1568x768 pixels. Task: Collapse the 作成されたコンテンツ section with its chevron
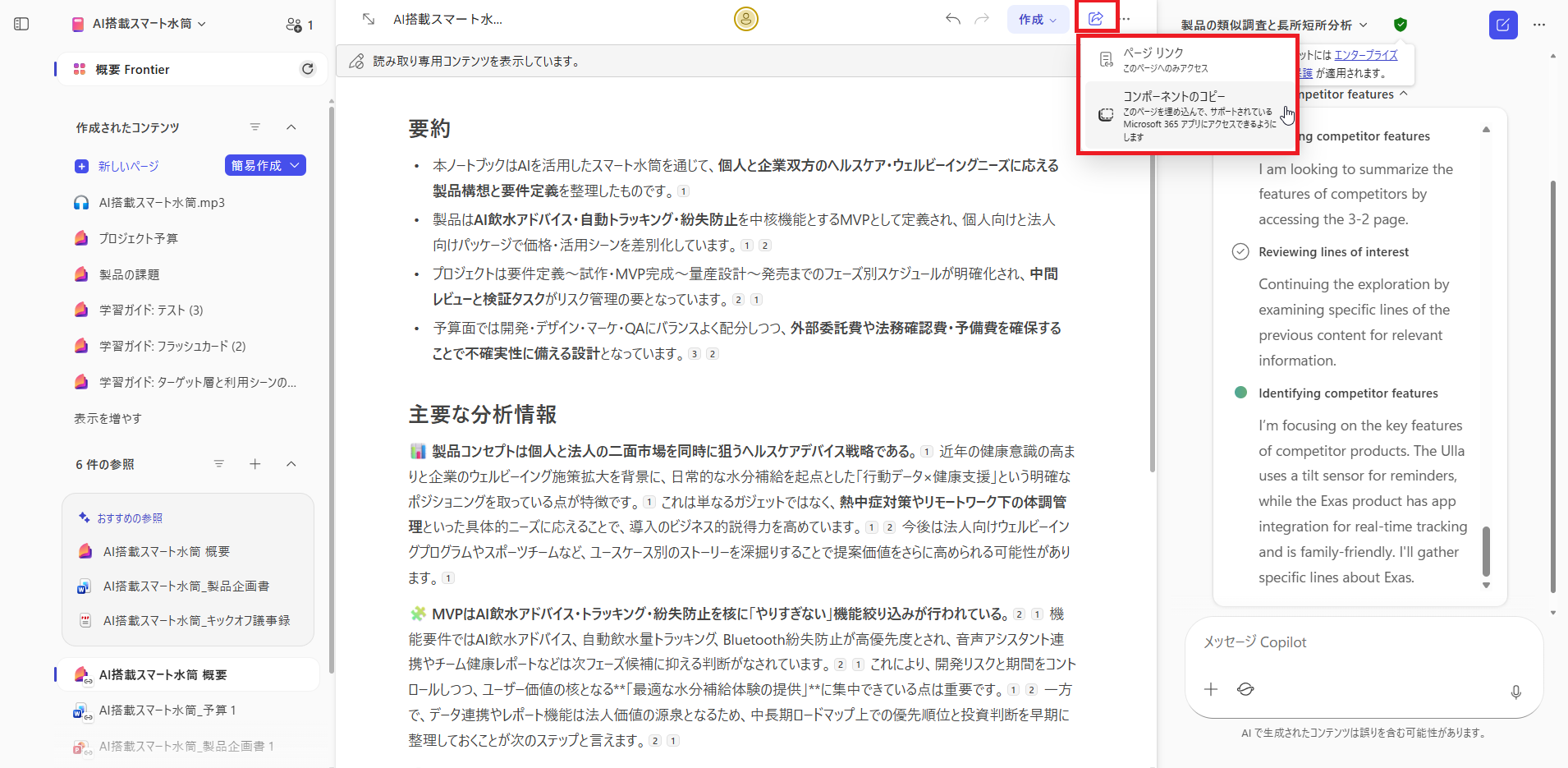click(291, 127)
